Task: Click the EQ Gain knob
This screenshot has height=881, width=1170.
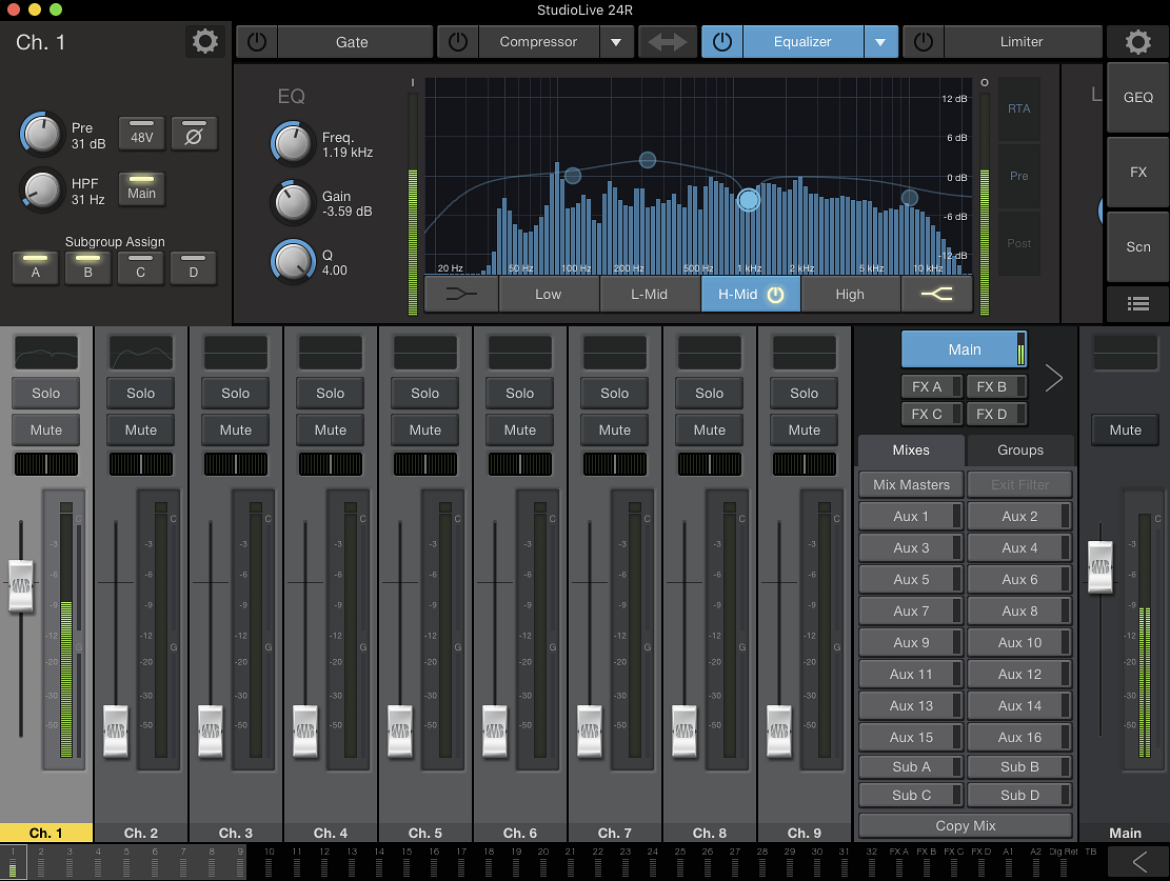Action: [292, 203]
